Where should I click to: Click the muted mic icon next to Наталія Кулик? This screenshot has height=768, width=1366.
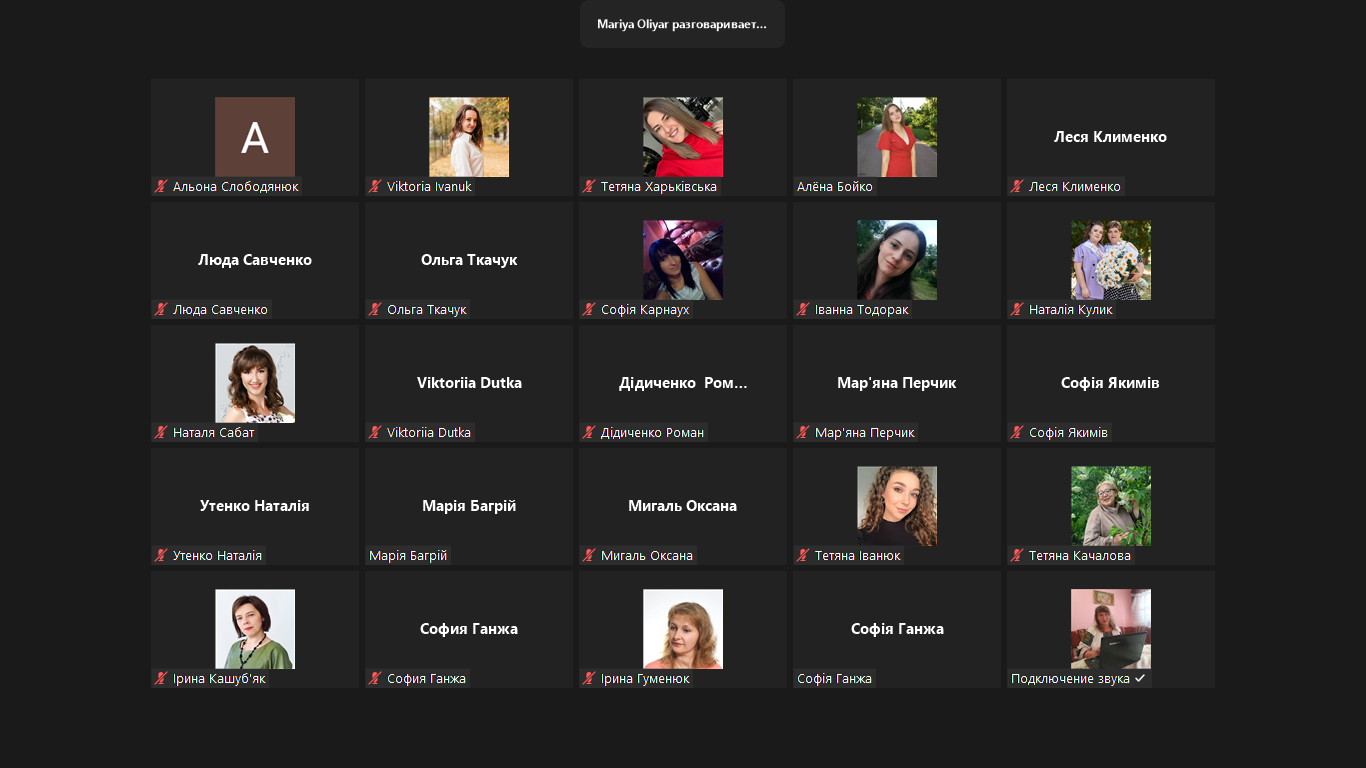pos(1017,310)
